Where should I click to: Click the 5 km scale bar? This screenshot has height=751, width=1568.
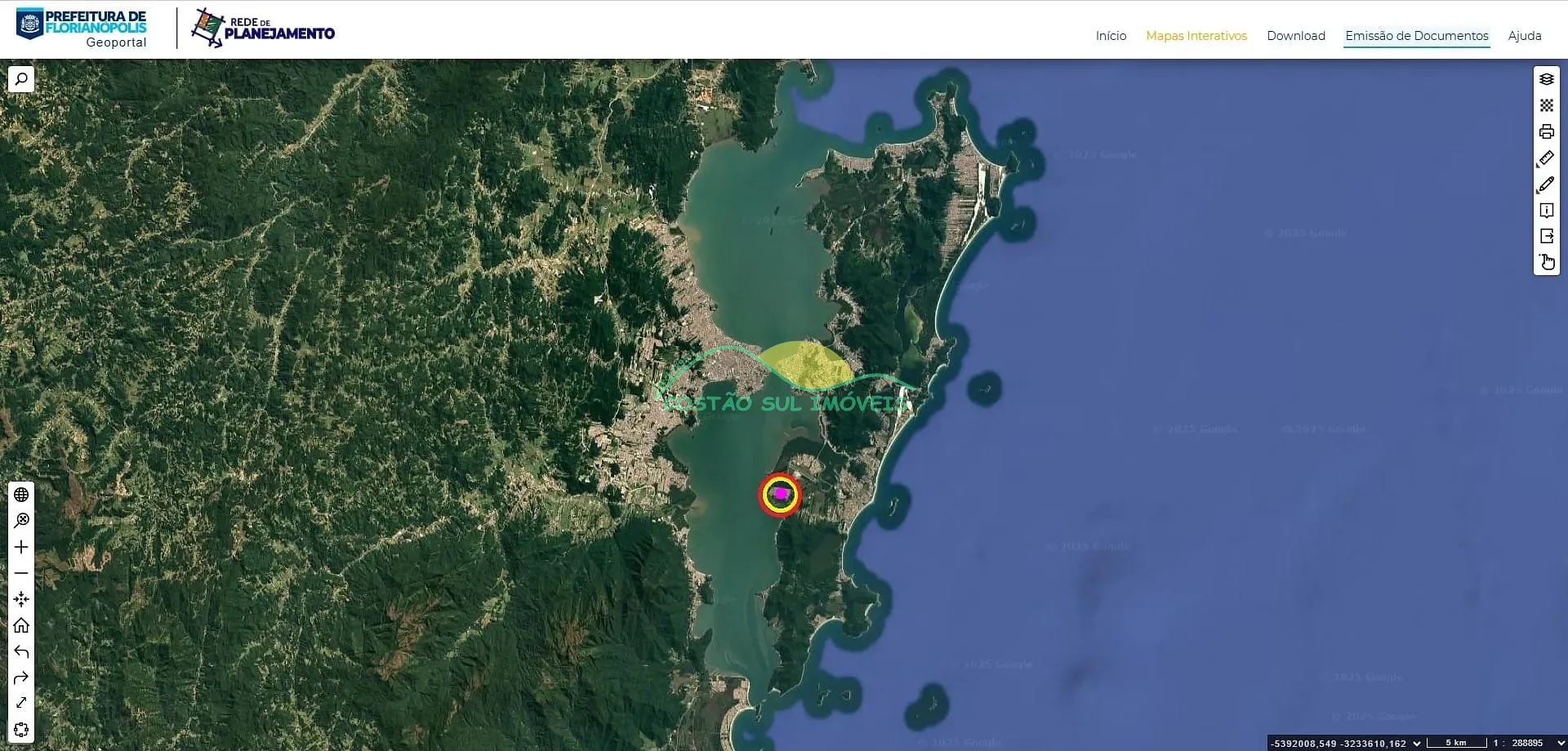(x=1457, y=743)
